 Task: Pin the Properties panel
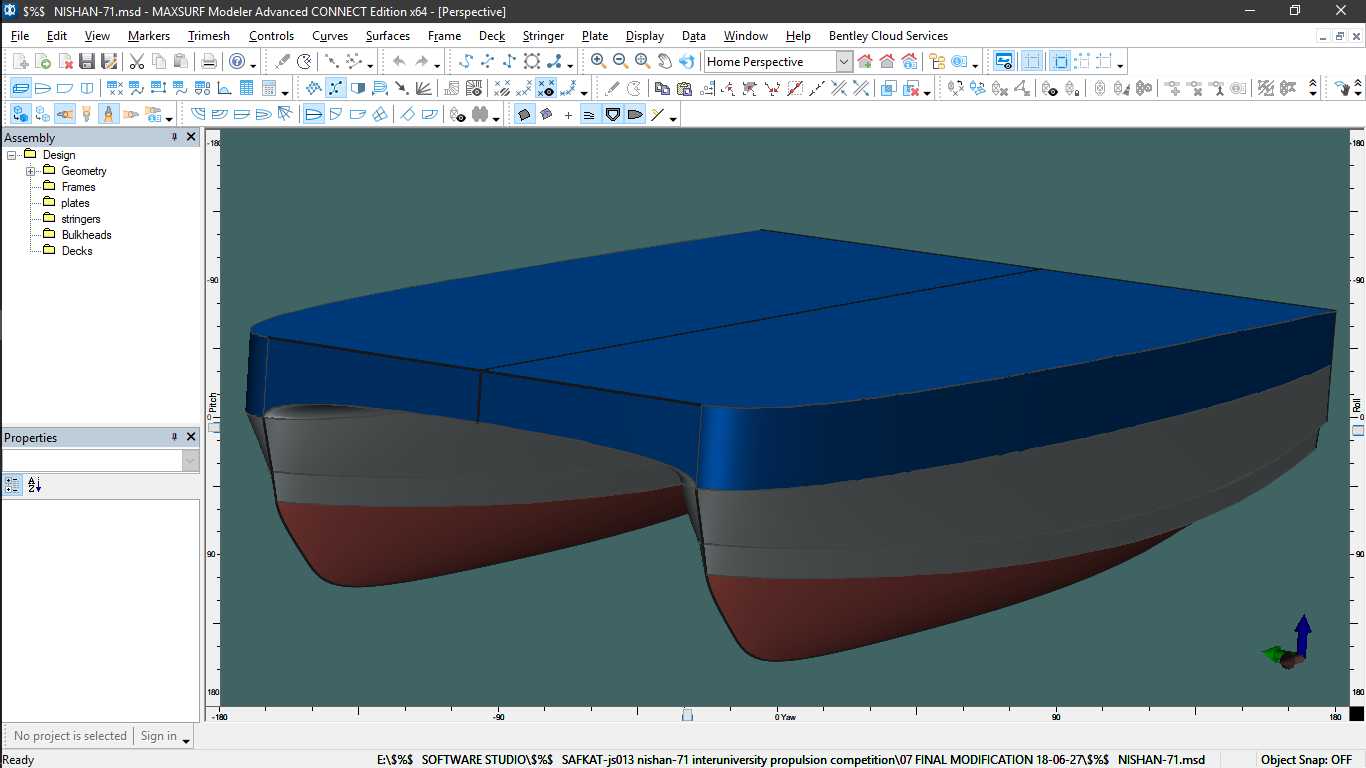tap(174, 437)
